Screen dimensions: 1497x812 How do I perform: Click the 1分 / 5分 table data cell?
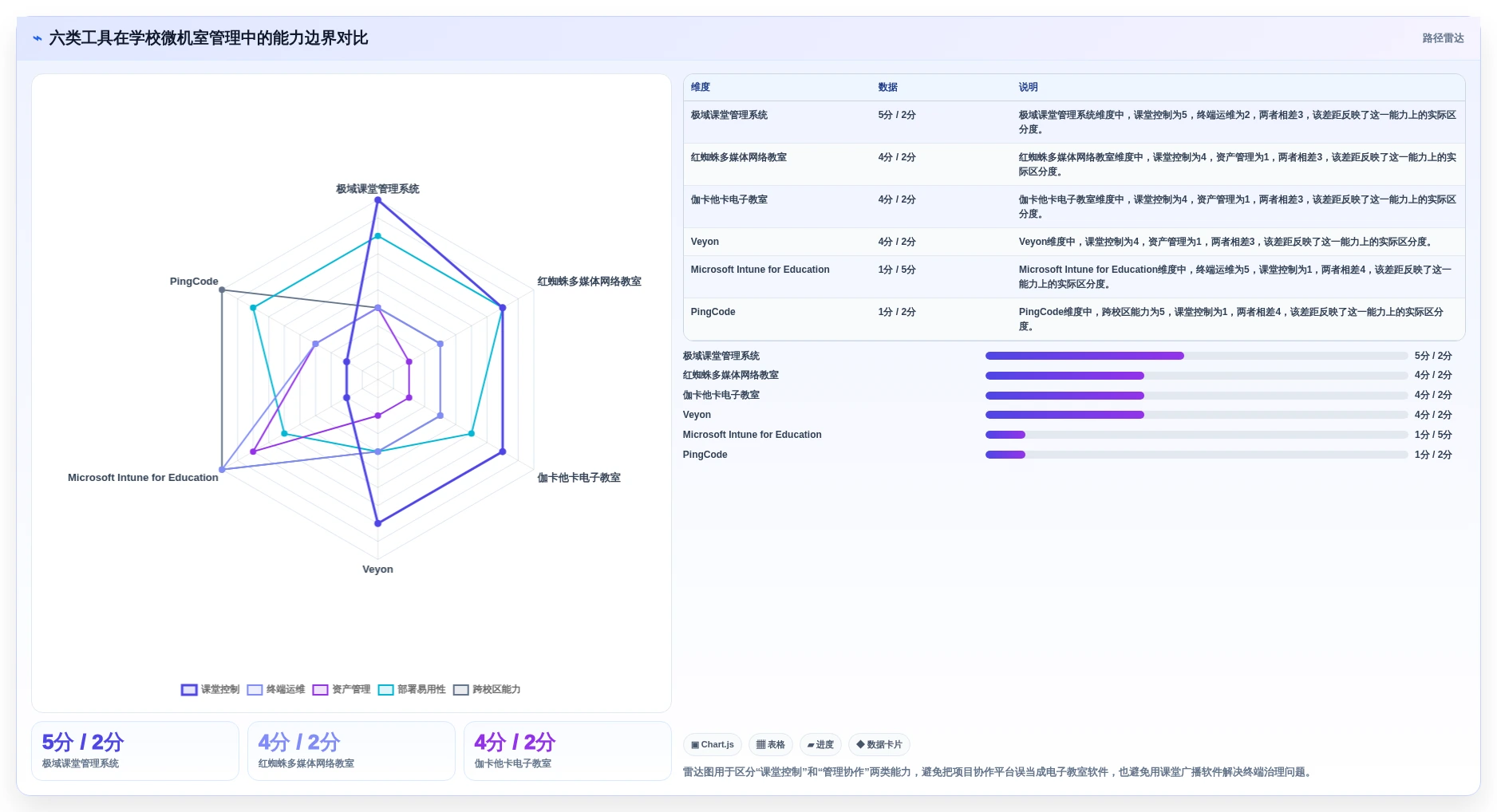897,270
